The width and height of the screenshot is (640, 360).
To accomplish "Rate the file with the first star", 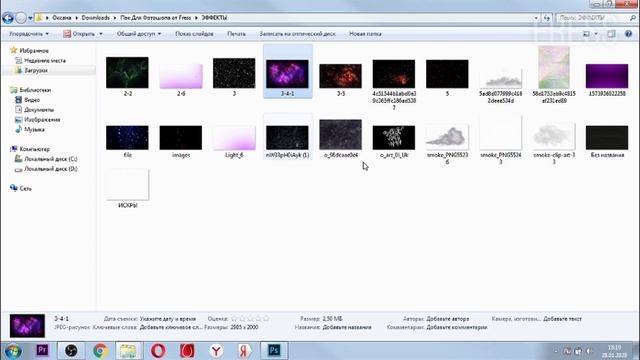I will point(234,318).
